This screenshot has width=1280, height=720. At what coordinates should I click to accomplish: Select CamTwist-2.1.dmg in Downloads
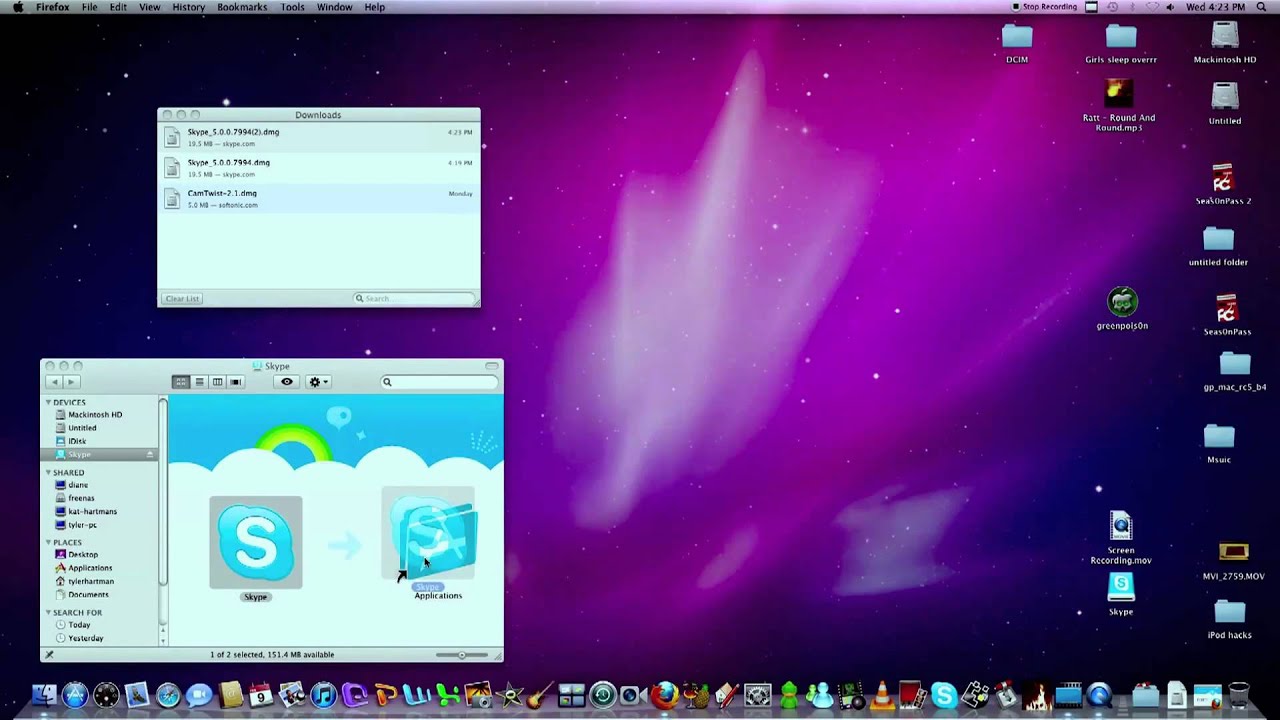point(319,198)
